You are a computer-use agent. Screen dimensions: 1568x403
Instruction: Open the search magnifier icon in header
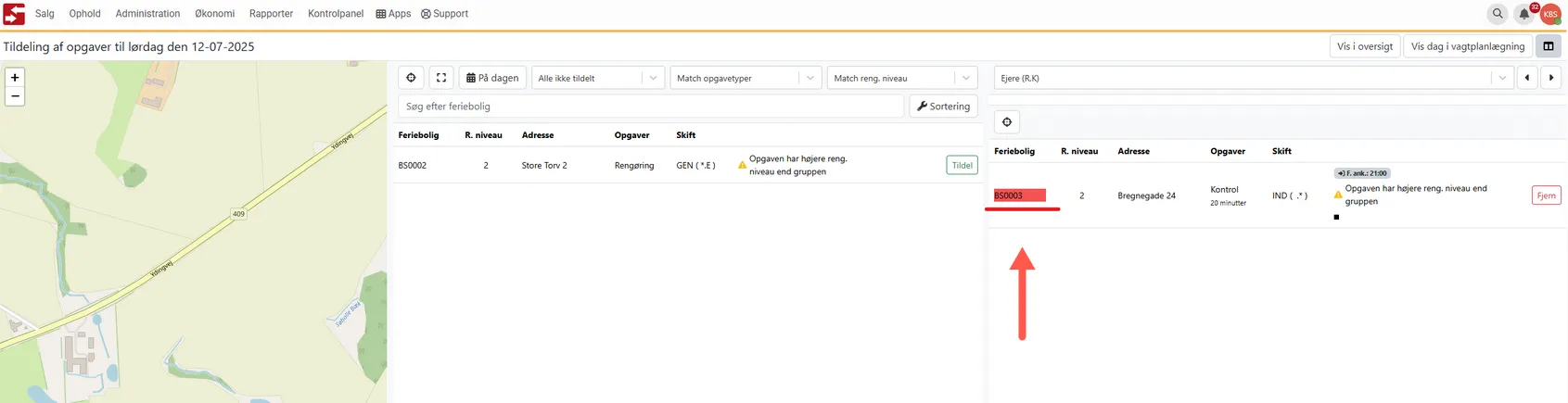tap(1498, 14)
